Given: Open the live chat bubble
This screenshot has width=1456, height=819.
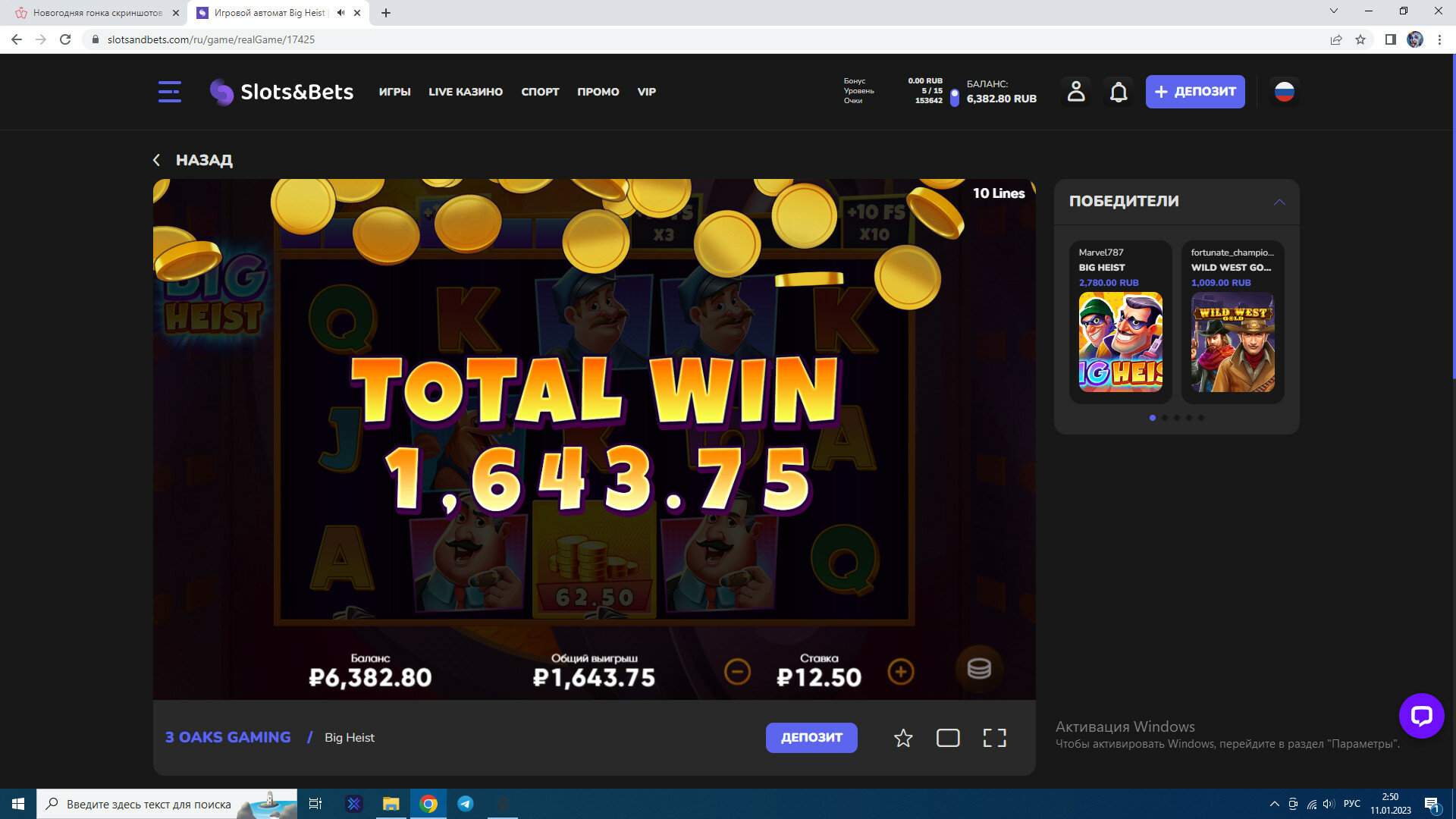Looking at the screenshot, I should 1421,715.
